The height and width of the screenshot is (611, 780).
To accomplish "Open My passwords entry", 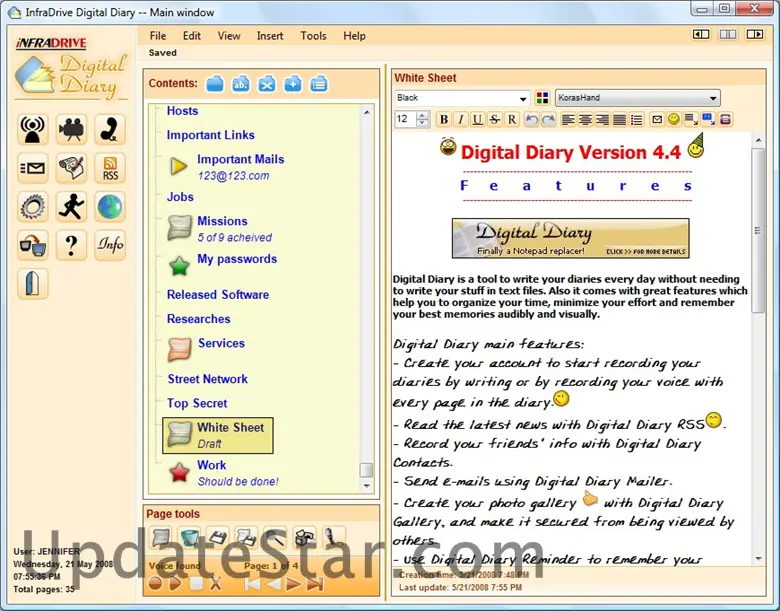I will 237,259.
